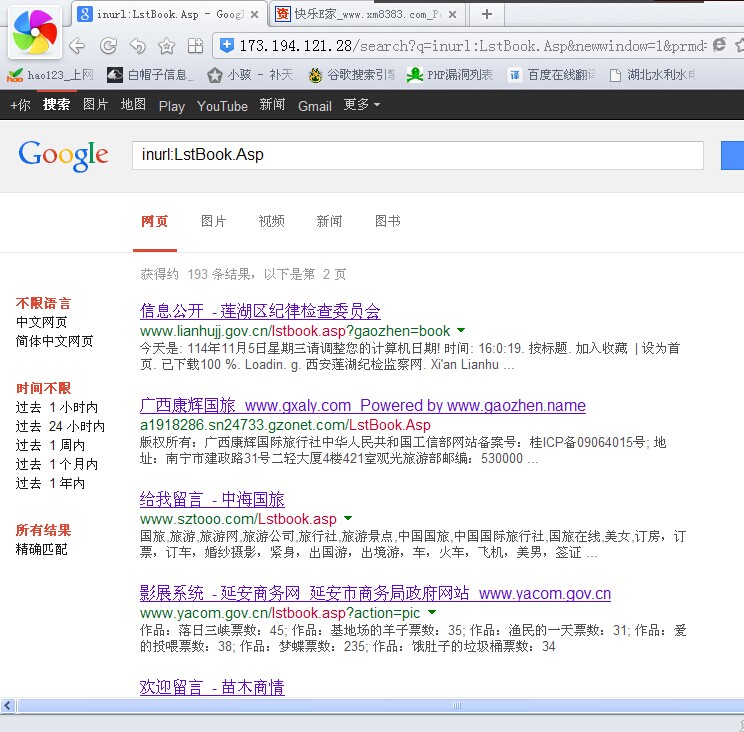Open 新闻 in Google black bar
Viewport: 744px width, 732px height.
pos(272,104)
